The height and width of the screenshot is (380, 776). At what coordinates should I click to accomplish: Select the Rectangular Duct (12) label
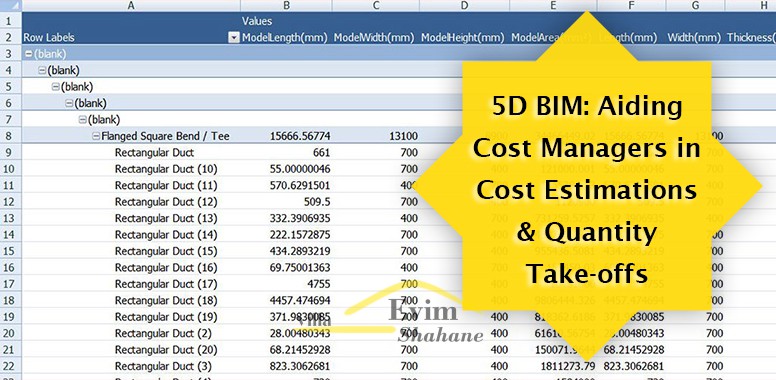click(x=166, y=201)
